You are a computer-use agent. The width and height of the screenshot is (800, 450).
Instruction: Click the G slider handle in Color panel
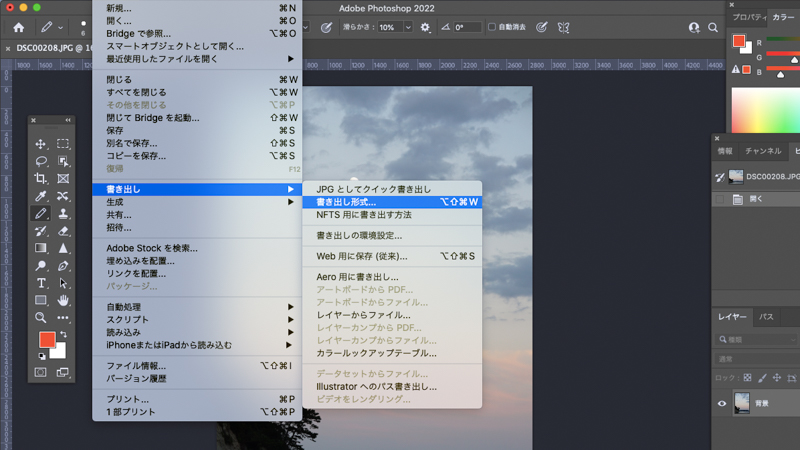click(794, 60)
